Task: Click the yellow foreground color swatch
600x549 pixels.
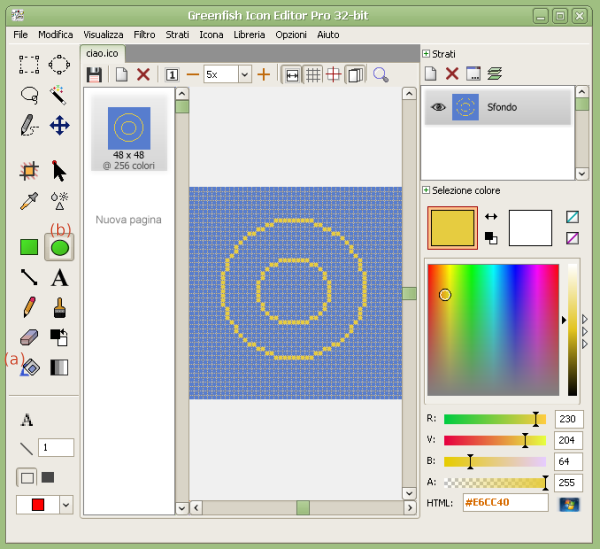Action: click(x=452, y=227)
